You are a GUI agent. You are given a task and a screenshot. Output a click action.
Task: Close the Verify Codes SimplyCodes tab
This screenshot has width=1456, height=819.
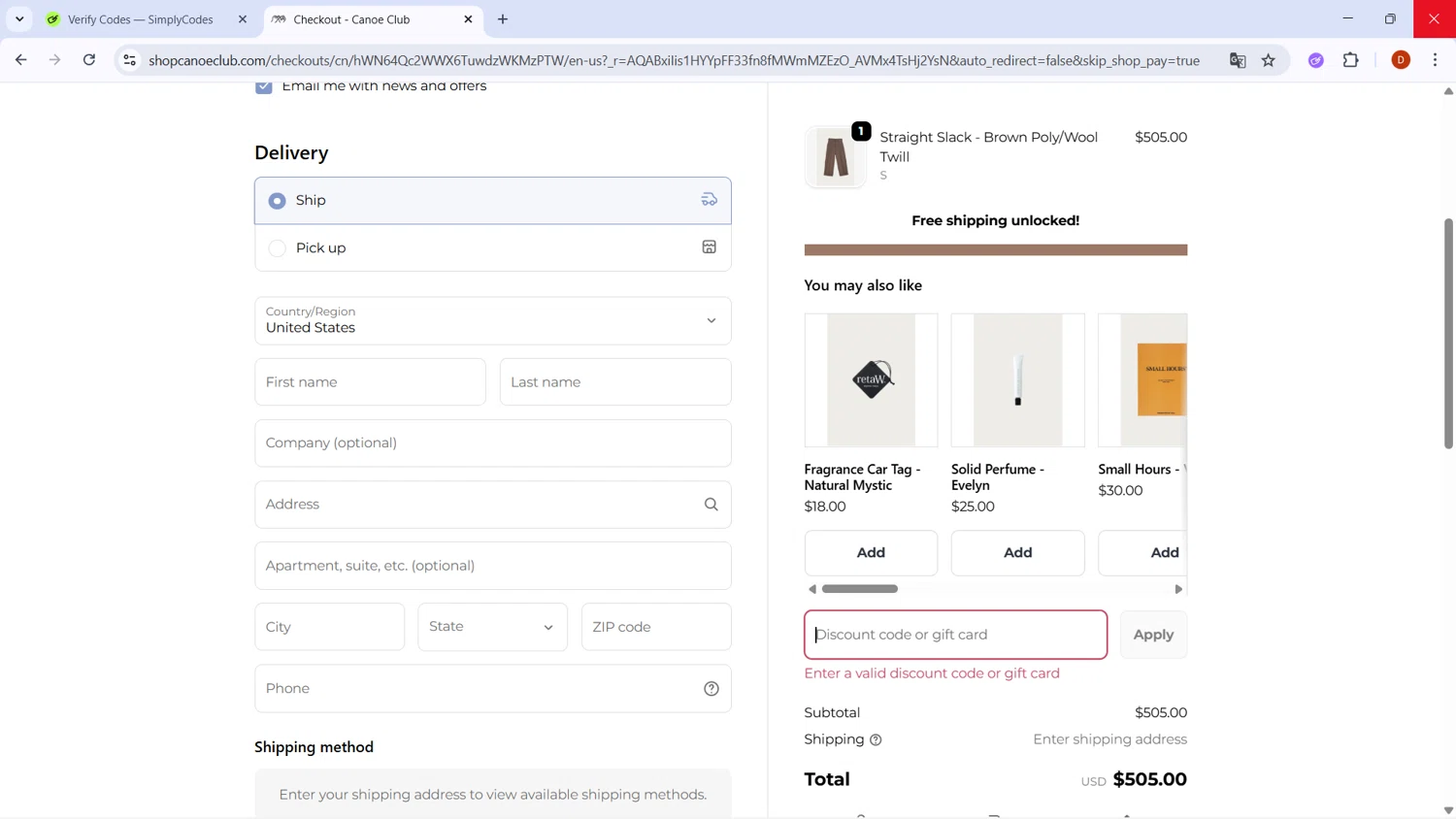pyautogui.click(x=243, y=19)
